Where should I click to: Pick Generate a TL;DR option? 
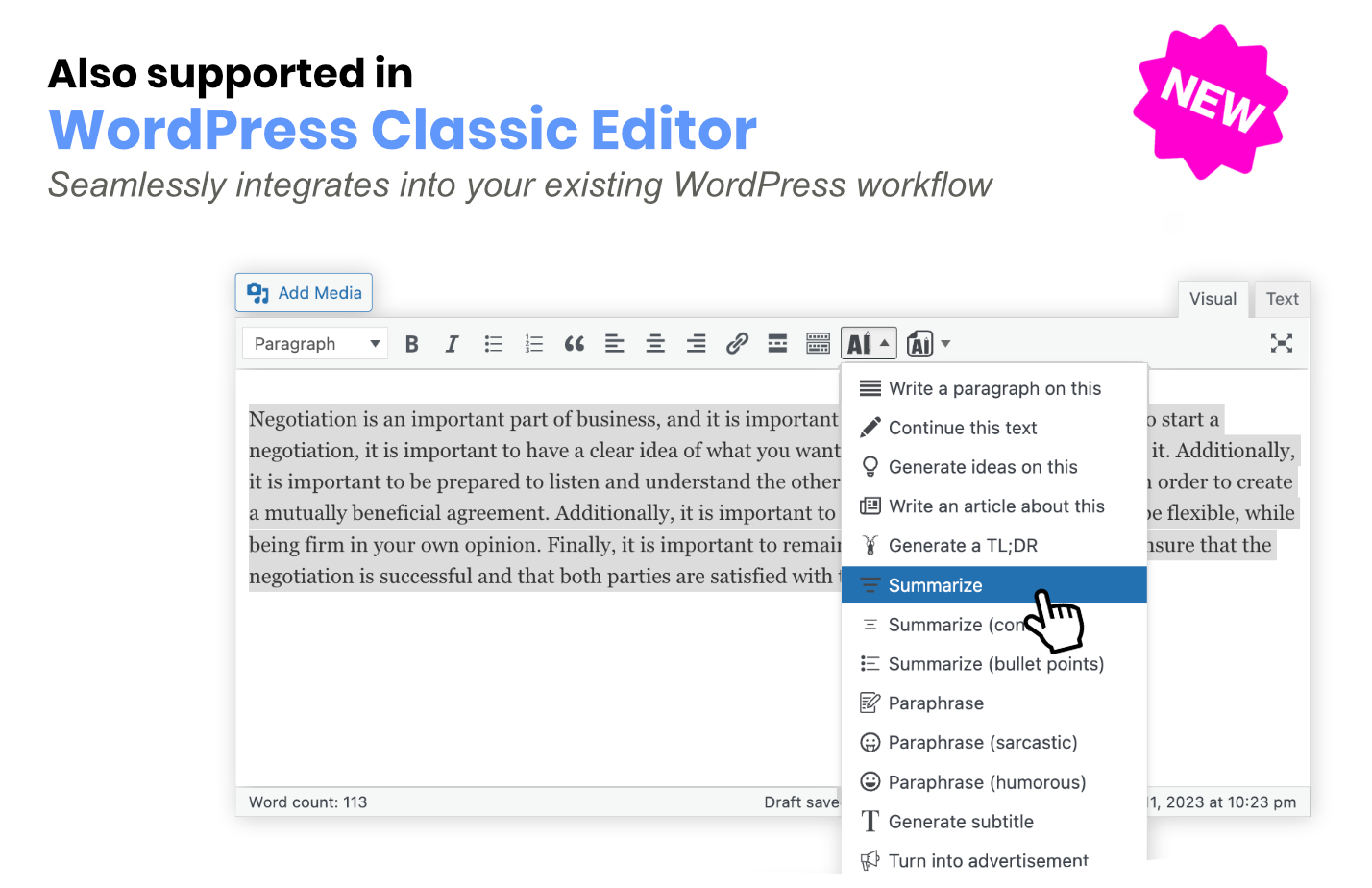(994, 546)
